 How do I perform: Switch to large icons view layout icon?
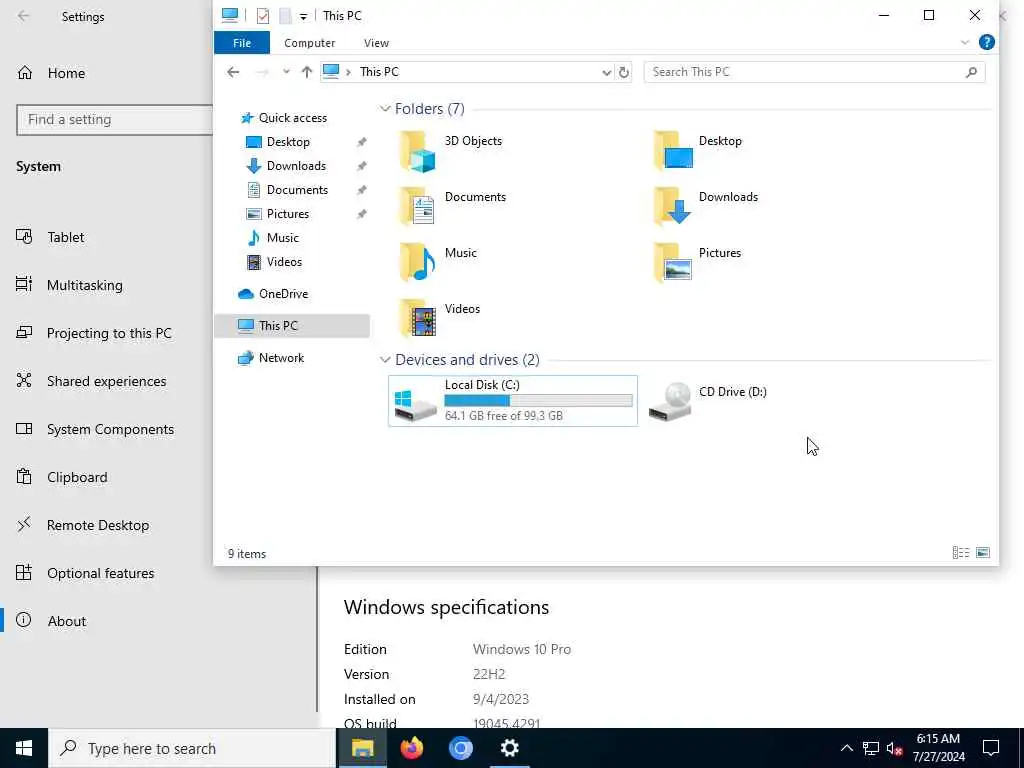click(x=983, y=553)
